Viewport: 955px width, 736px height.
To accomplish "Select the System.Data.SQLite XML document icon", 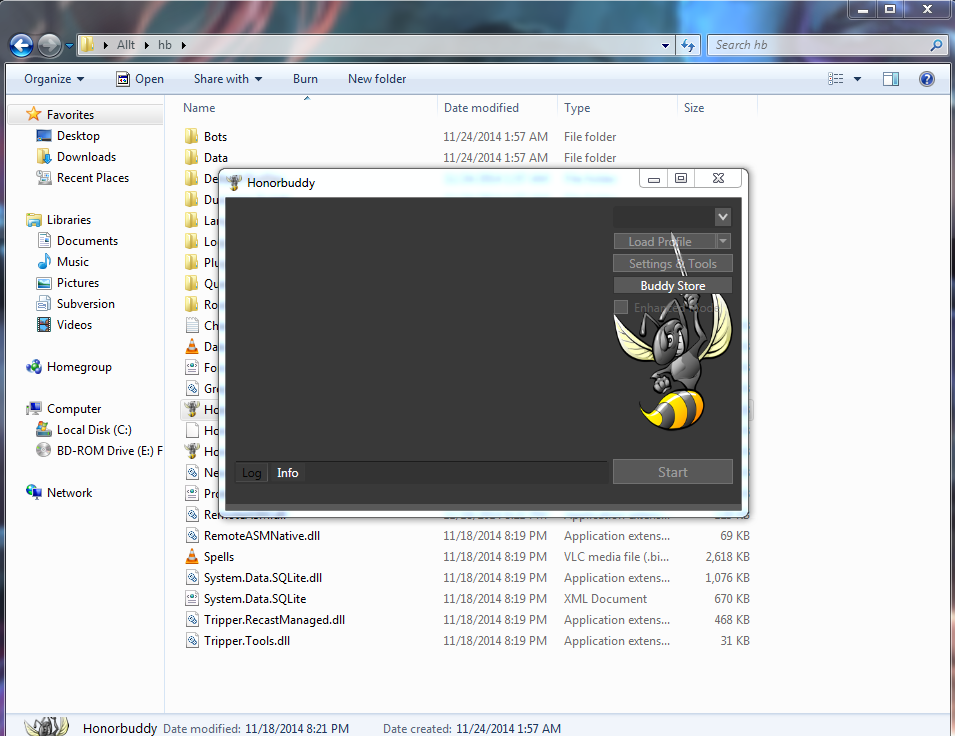I will coord(192,599).
